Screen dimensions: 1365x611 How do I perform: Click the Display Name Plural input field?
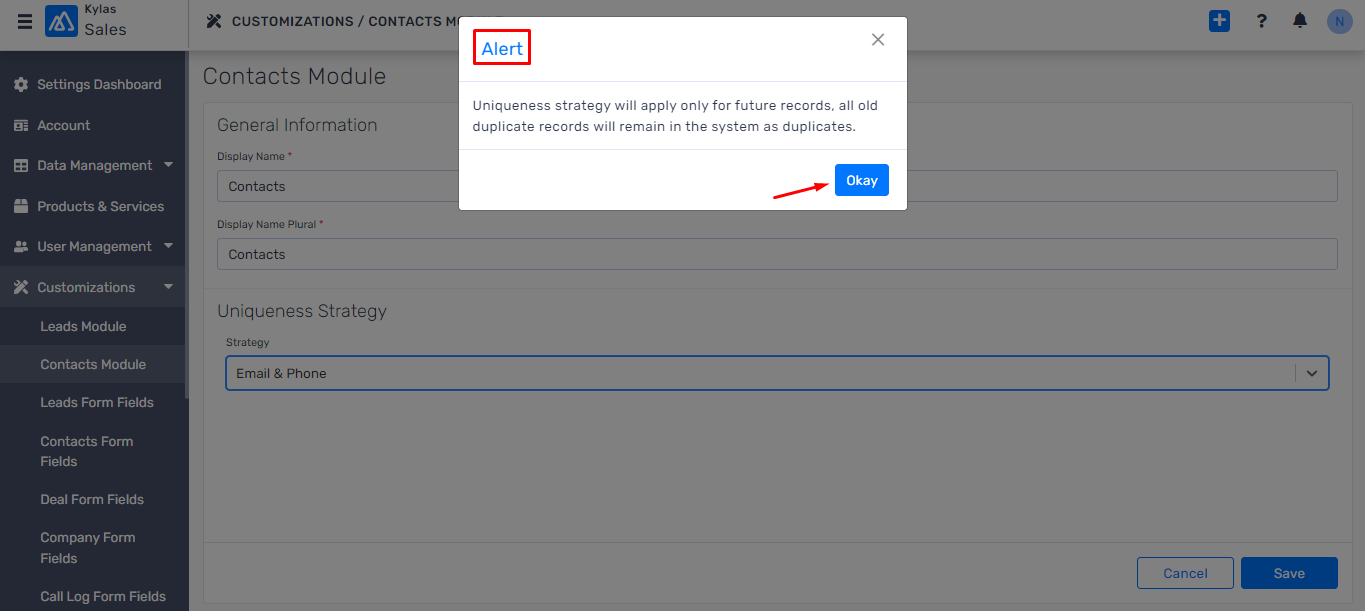(x=777, y=254)
